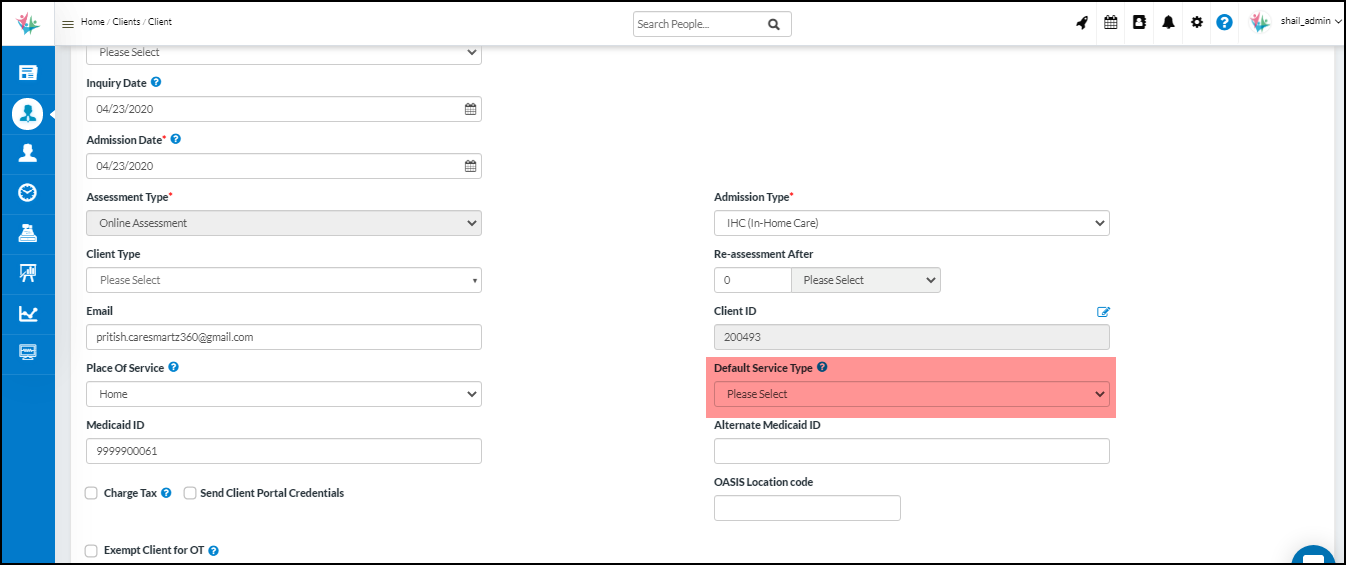Screen dimensions: 1346x565
Task: Click the search magnifier icon
Action: click(773, 24)
